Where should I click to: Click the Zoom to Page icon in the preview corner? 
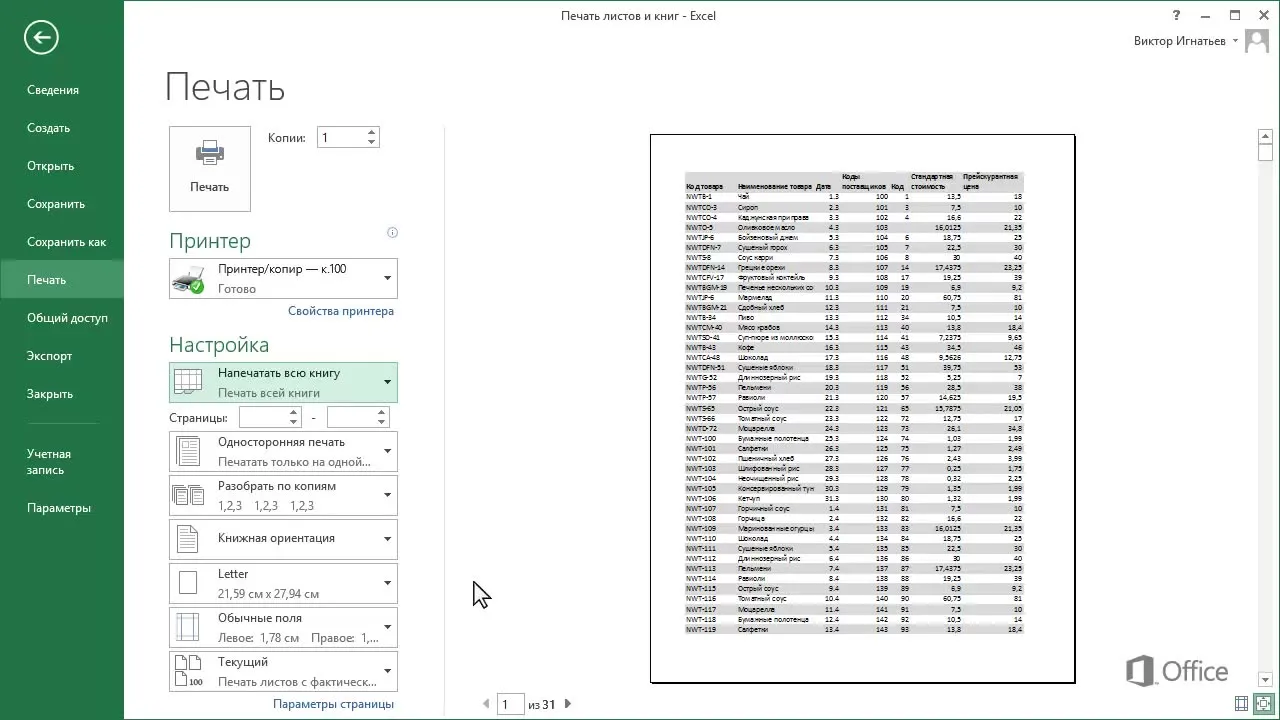pyautogui.click(x=1263, y=704)
